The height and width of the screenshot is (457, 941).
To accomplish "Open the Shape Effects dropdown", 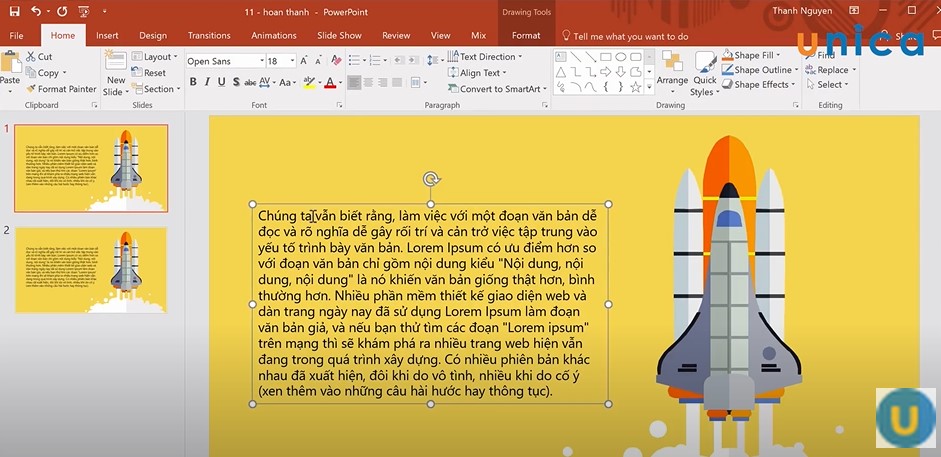I will click(760, 85).
